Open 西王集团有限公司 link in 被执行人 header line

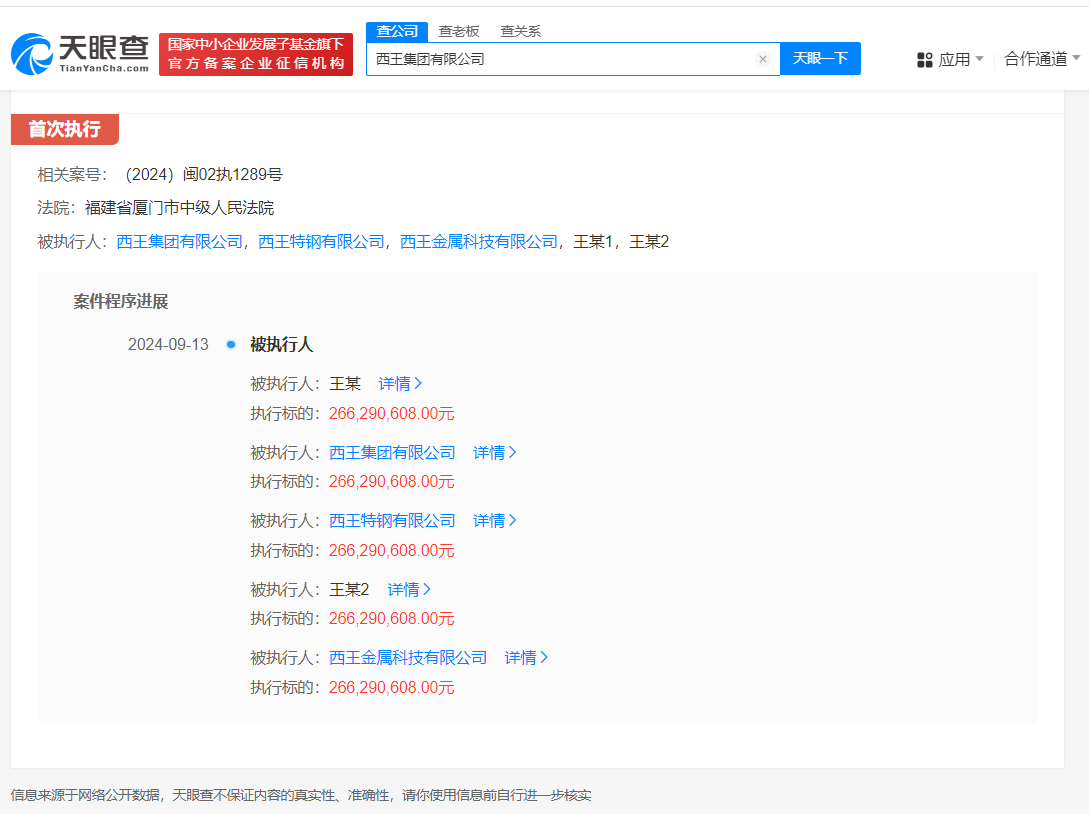180,242
